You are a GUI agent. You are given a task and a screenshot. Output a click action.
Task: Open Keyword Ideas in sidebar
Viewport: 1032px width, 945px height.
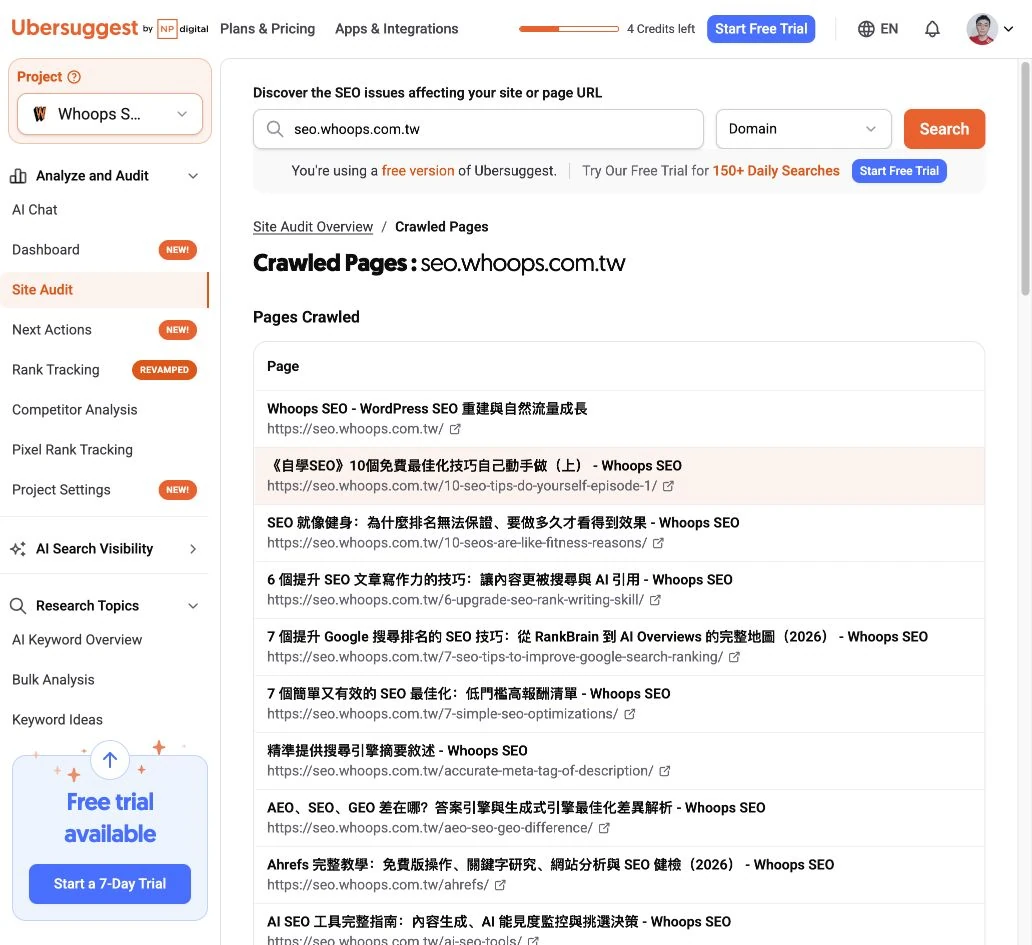(x=57, y=720)
